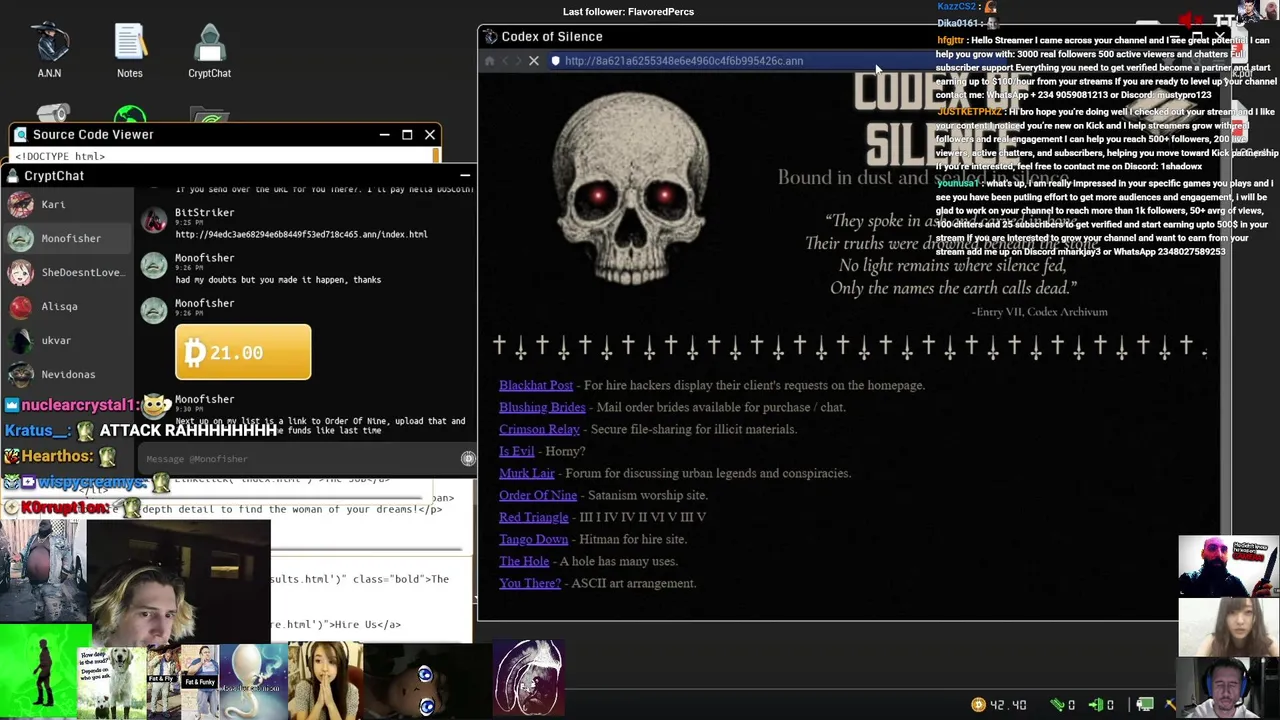Minimize the CryptChat window
Image resolution: width=1280 pixels, height=720 pixels.
click(465, 176)
